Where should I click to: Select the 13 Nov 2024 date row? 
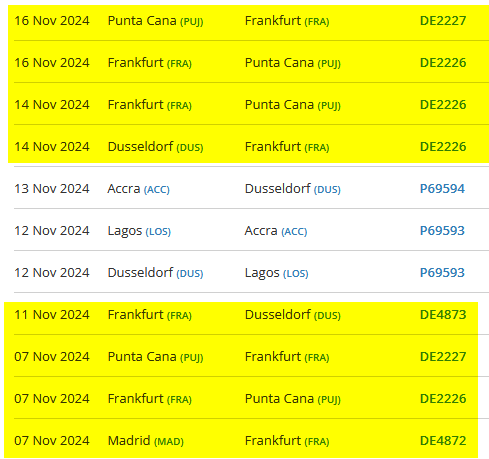coord(251,189)
